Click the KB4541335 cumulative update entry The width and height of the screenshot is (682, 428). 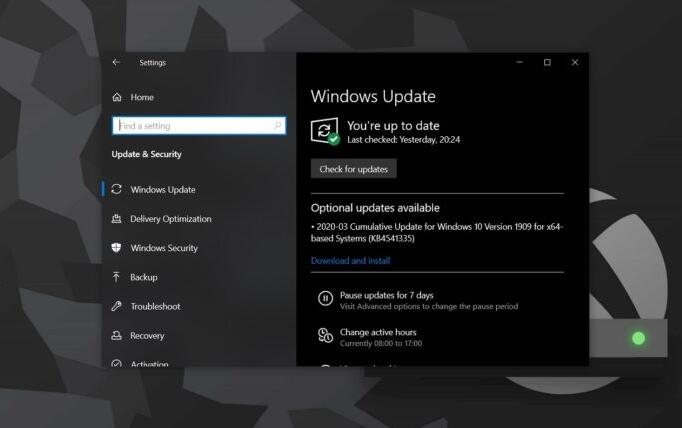[x=437, y=232]
